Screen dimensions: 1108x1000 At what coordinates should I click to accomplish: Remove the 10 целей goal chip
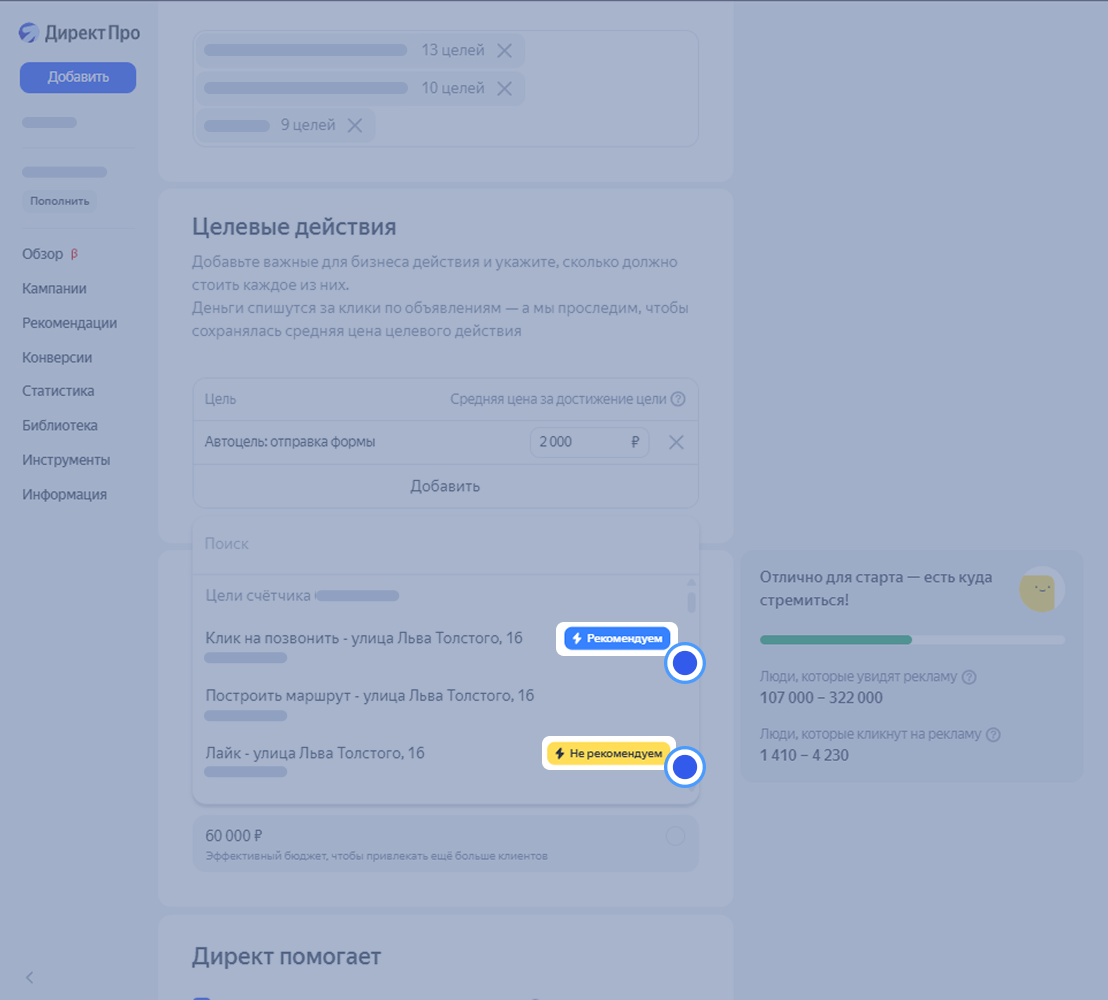coord(505,88)
